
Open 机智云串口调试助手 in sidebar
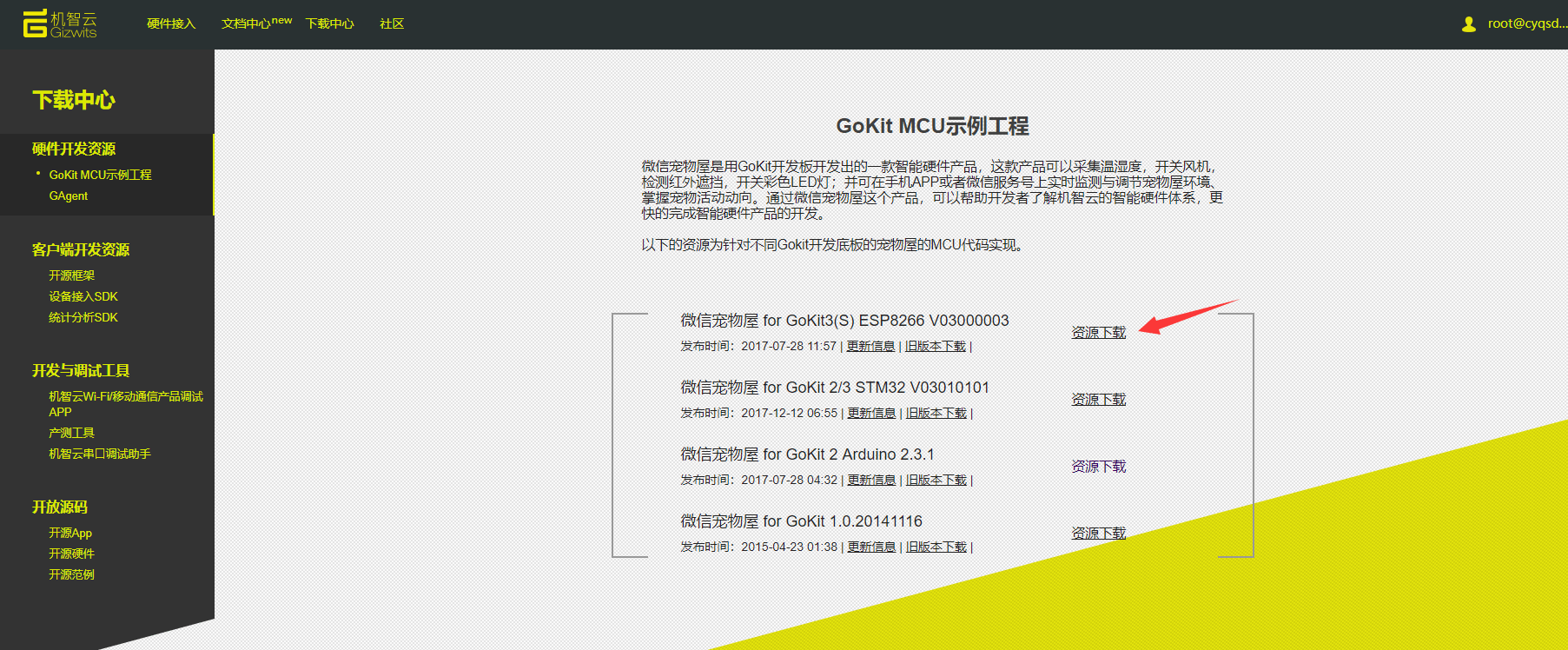point(100,454)
